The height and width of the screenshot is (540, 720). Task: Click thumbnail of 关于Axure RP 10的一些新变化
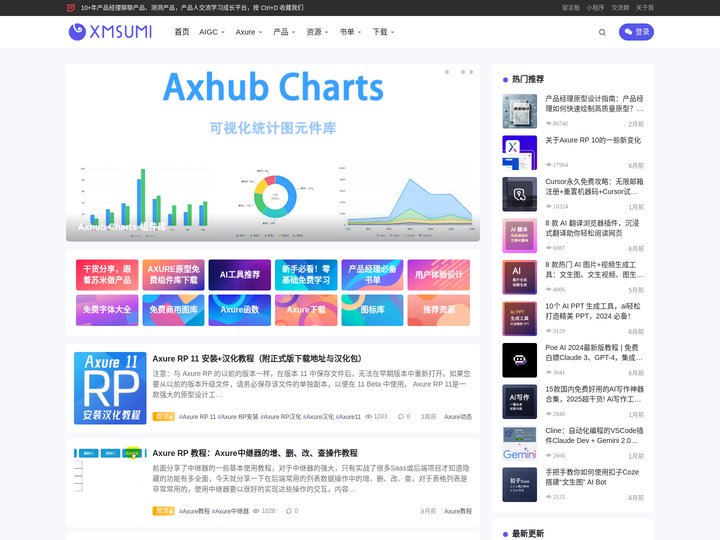[x=519, y=152]
